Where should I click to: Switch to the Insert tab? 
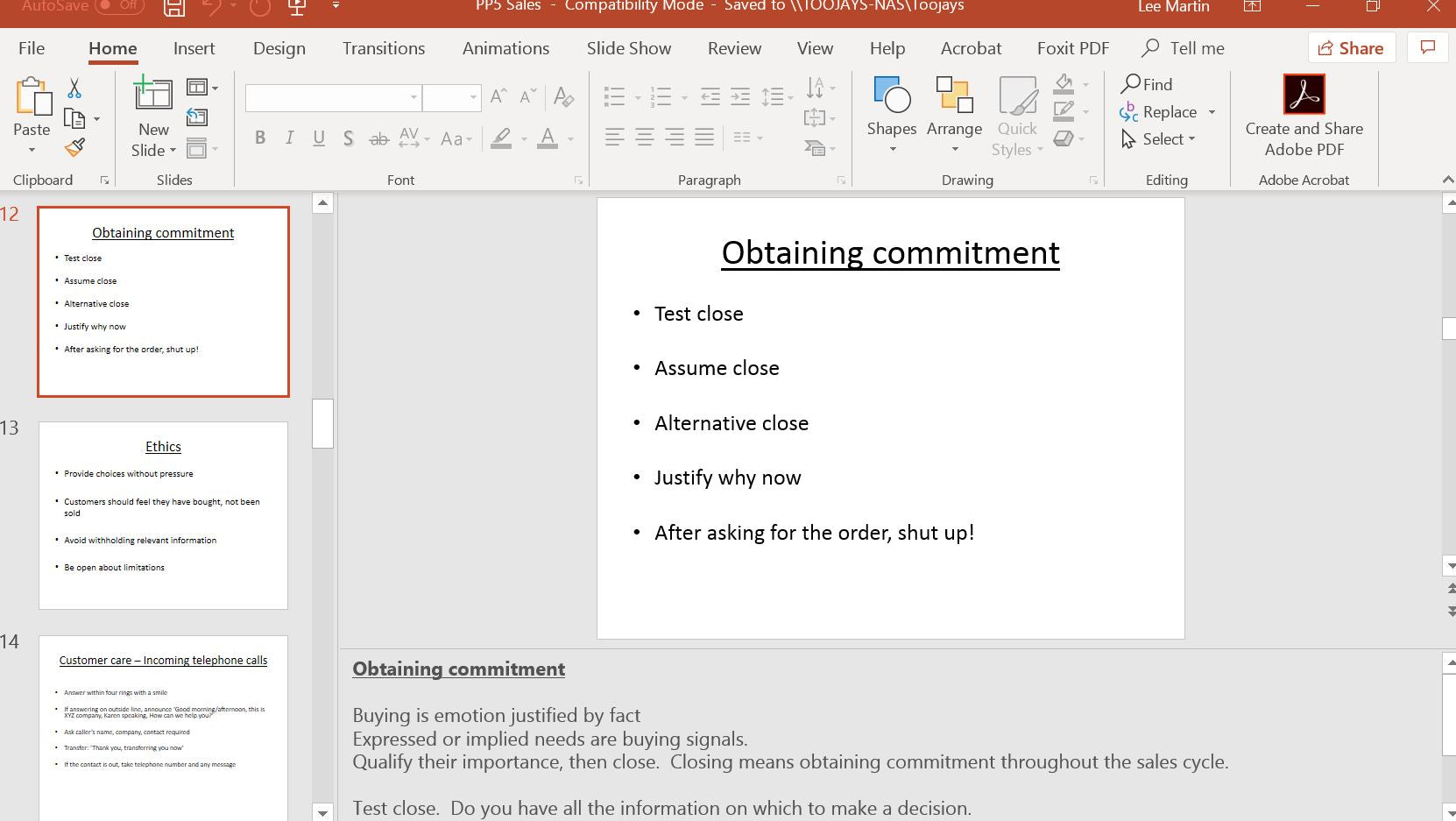coord(194,48)
